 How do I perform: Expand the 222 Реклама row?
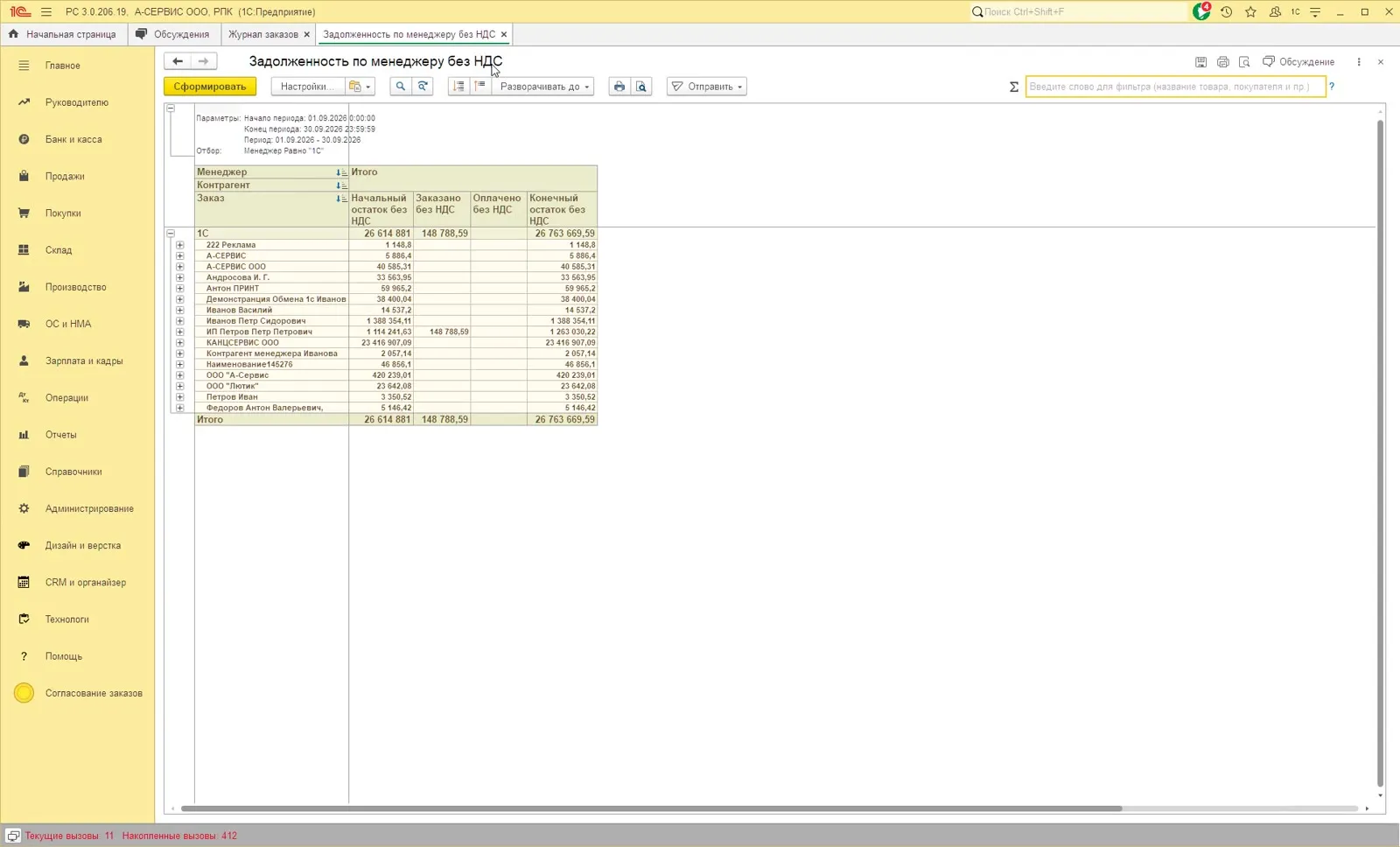180,245
